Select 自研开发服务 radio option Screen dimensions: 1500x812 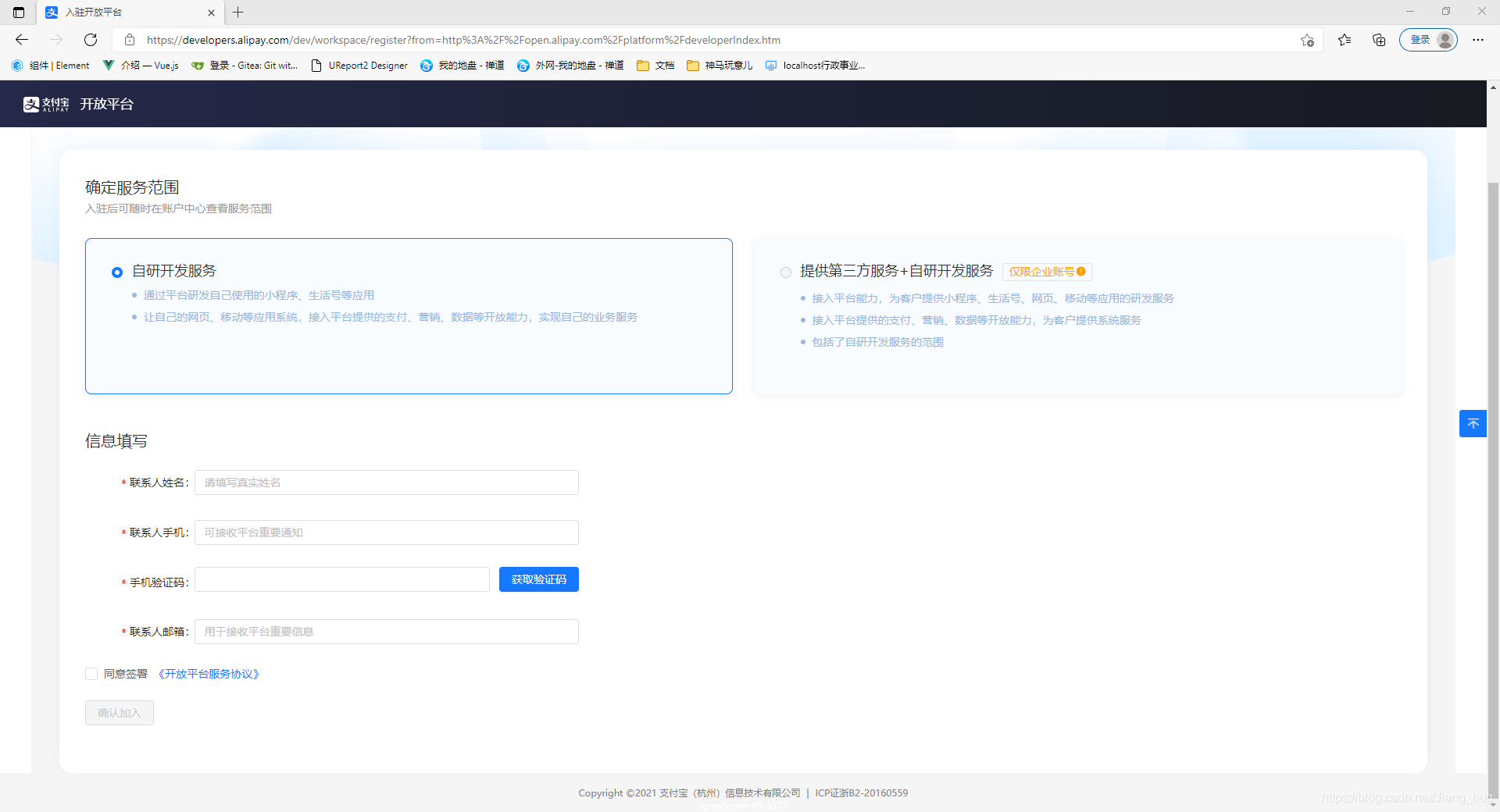pos(117,272)
